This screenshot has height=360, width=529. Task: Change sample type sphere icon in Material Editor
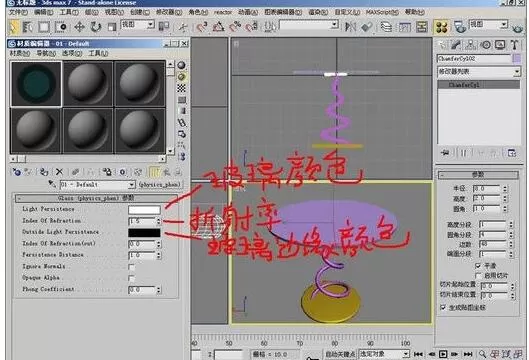pos(182,65)
